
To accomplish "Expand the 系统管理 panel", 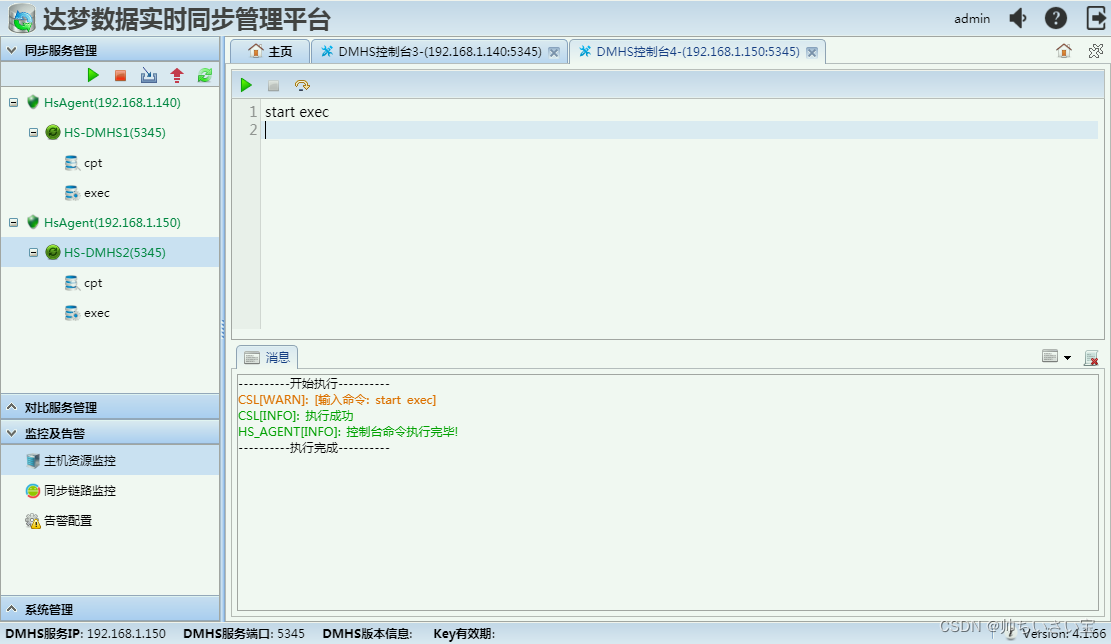I will pos(11,609).
